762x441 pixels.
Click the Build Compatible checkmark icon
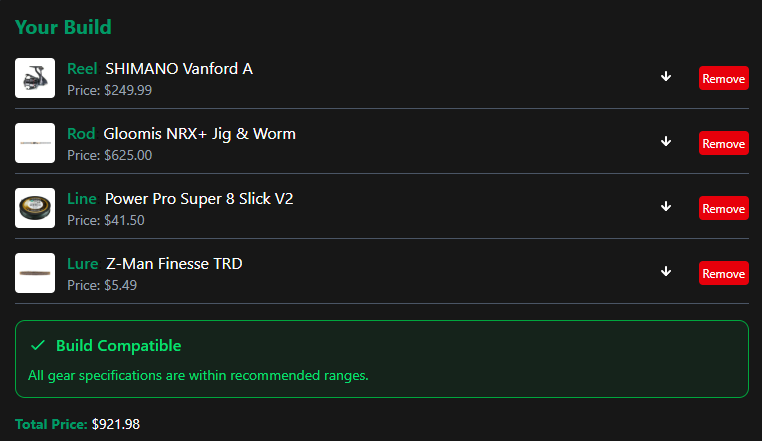coord(38,346)
